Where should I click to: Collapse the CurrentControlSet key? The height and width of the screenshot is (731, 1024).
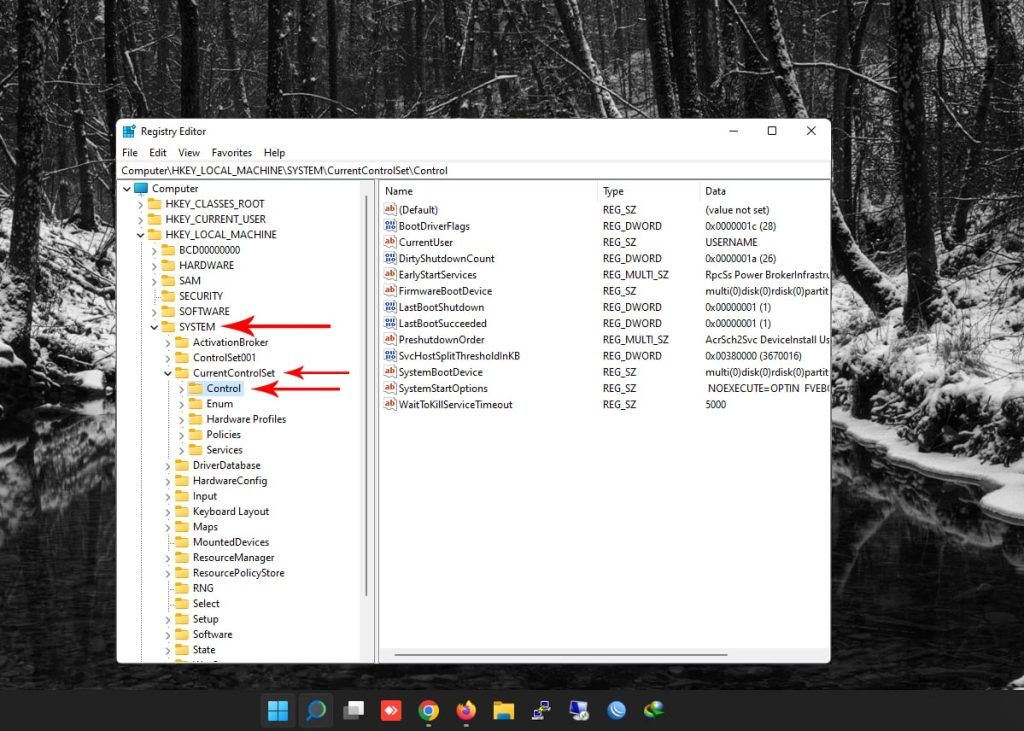168,373
